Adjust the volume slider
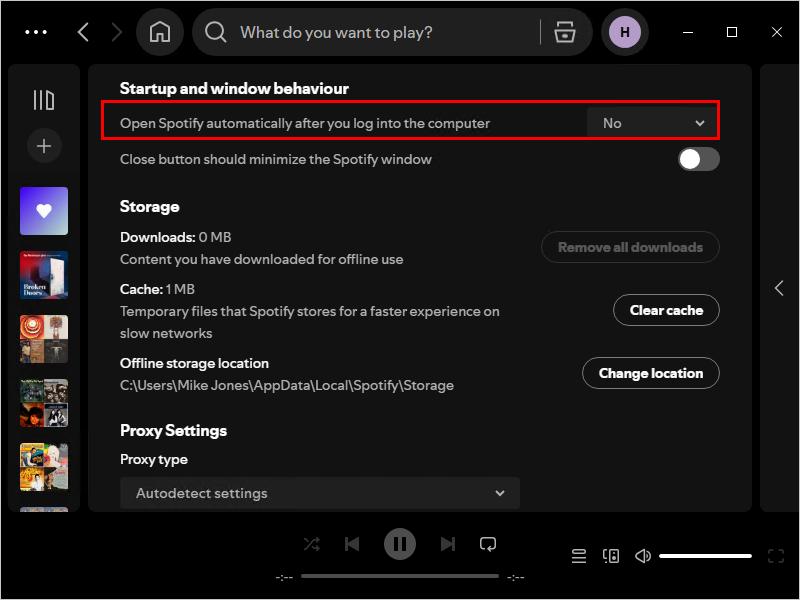The width and height of the screenshot is (800, 600). coord(705,556)
